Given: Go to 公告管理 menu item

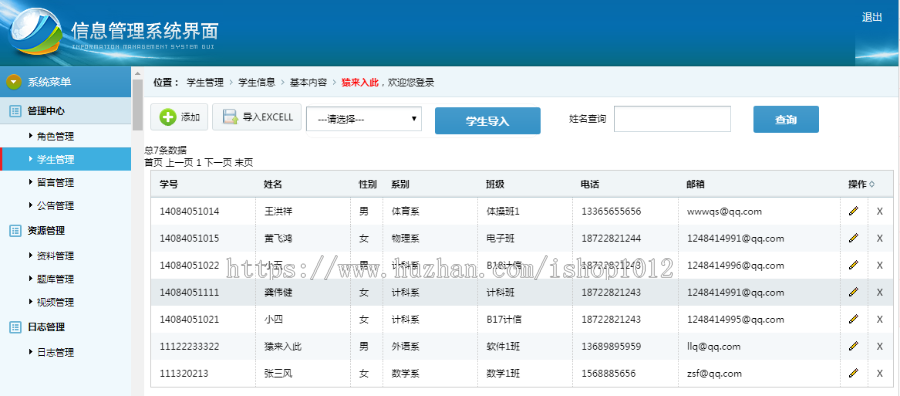Looking at the screenshot, I should click(x=55, y=205).
